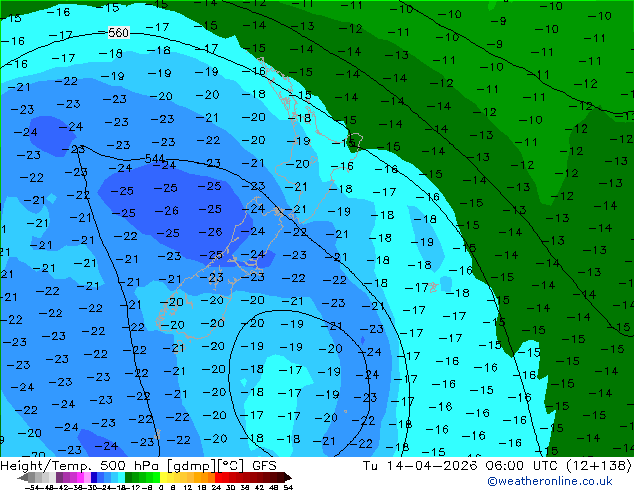Pick the yellow swatch above legend 0
This screenshot has width=634, height=490.
pos(163,477)
